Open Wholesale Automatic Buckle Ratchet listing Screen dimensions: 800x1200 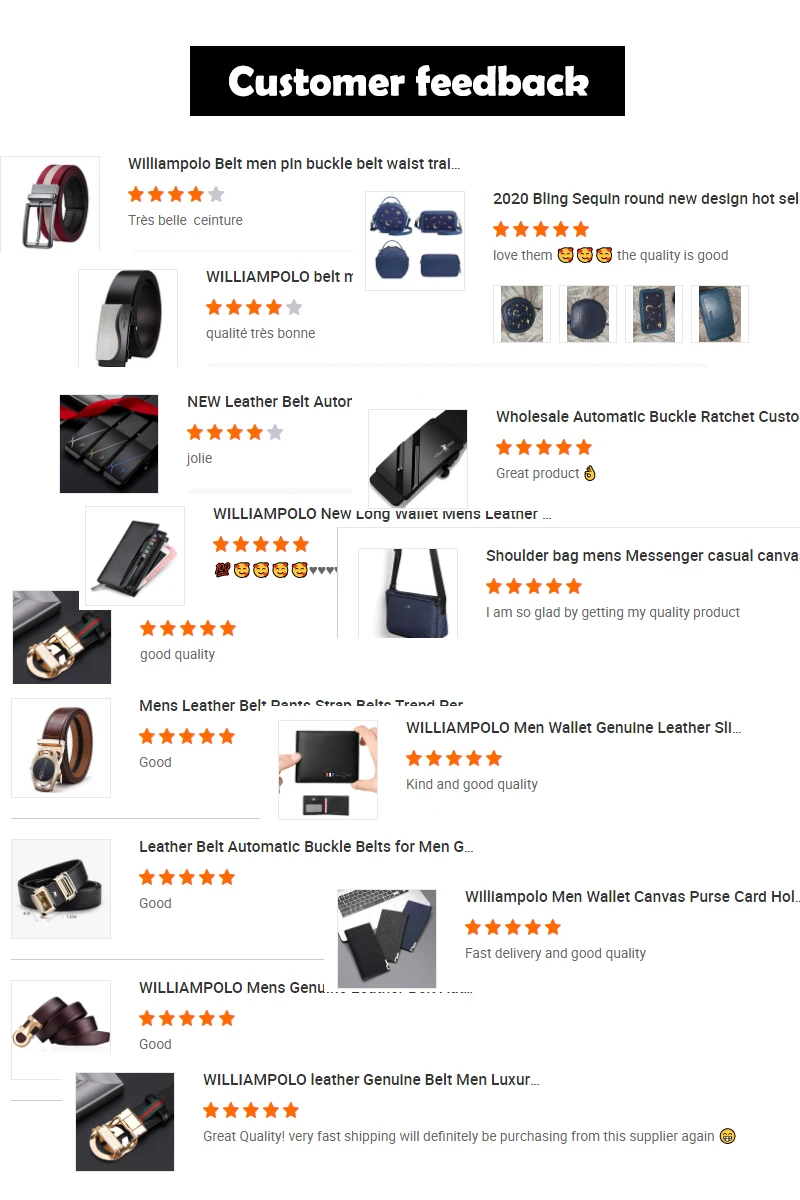click(x=647, y=417)
